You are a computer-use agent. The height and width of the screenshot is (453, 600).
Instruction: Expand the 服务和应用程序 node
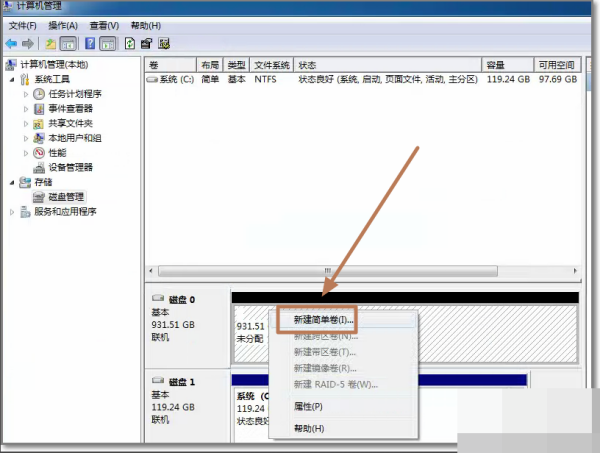pos(12,212)
